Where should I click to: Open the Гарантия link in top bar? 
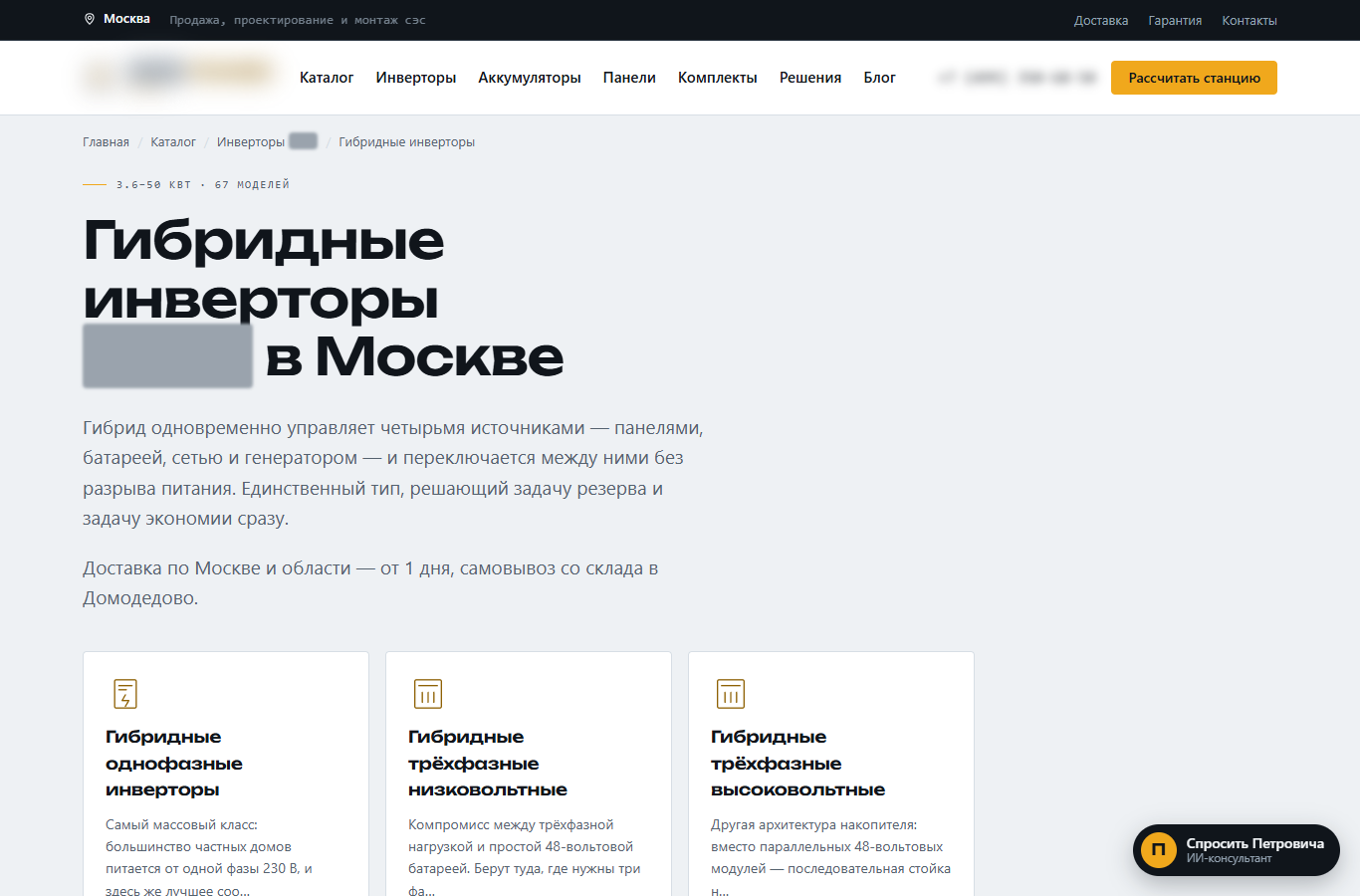(x=1175, y=20)
